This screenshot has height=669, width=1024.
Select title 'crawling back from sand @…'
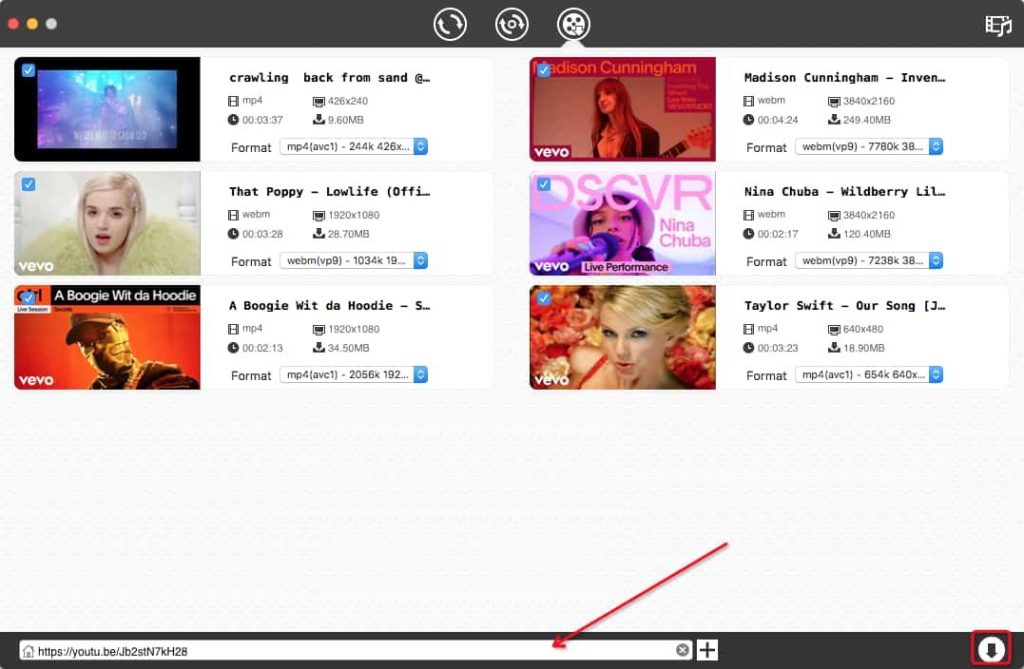(329, 78)
